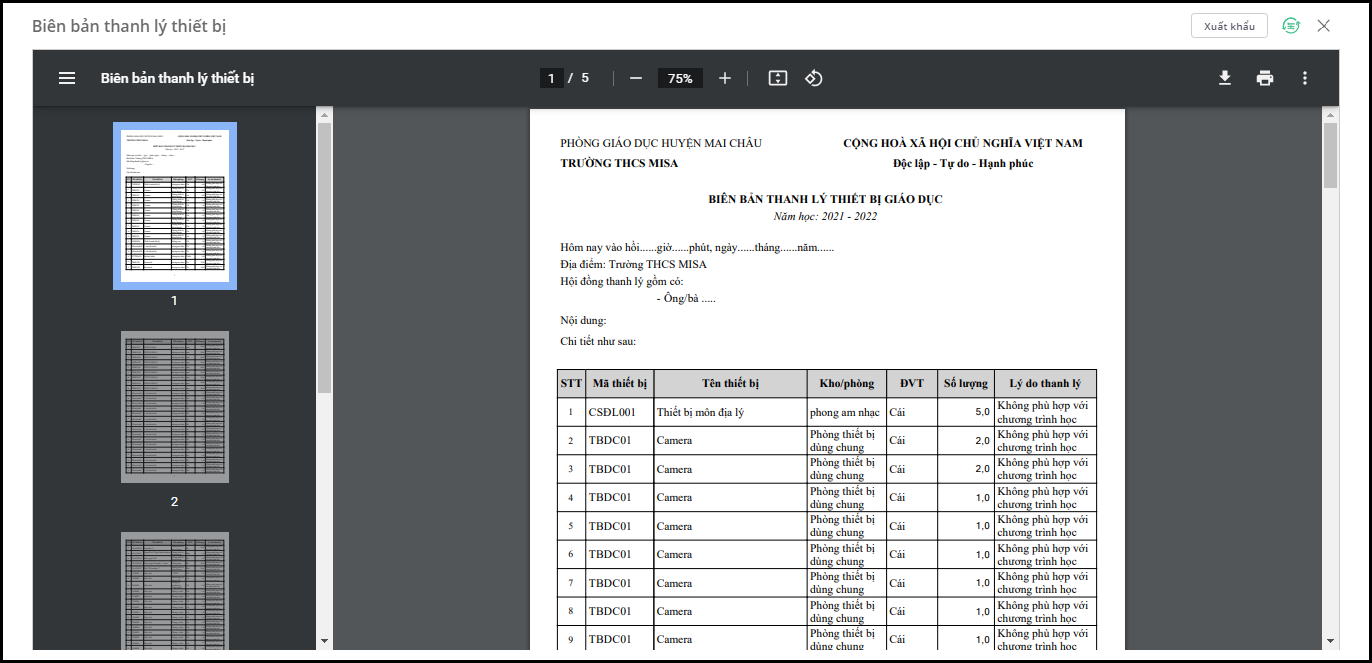Select page 1 thumbnail

pos(175,206)
